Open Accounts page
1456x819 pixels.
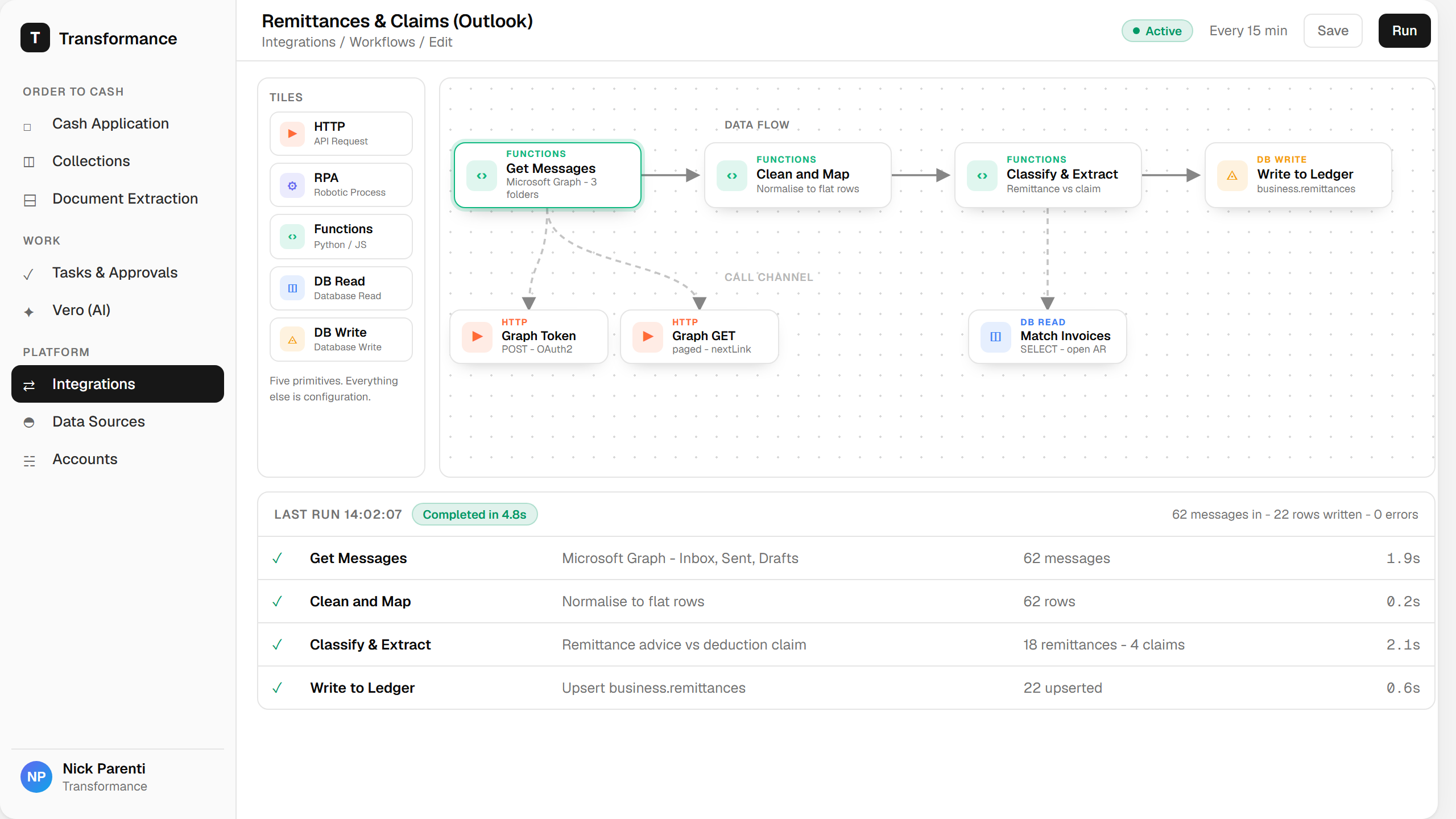(x=118, y=459)
